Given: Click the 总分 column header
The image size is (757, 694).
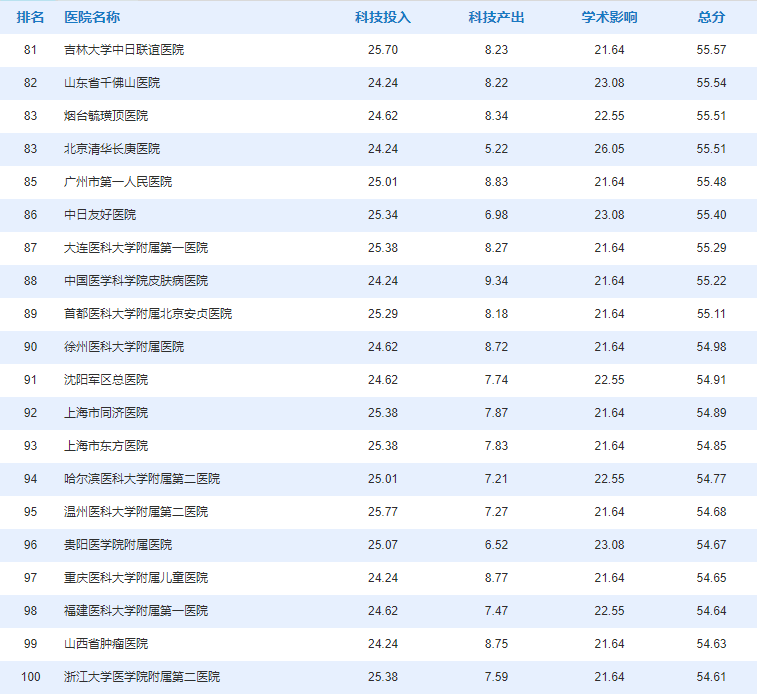Looking at the screenshot, I should point(711,17).
